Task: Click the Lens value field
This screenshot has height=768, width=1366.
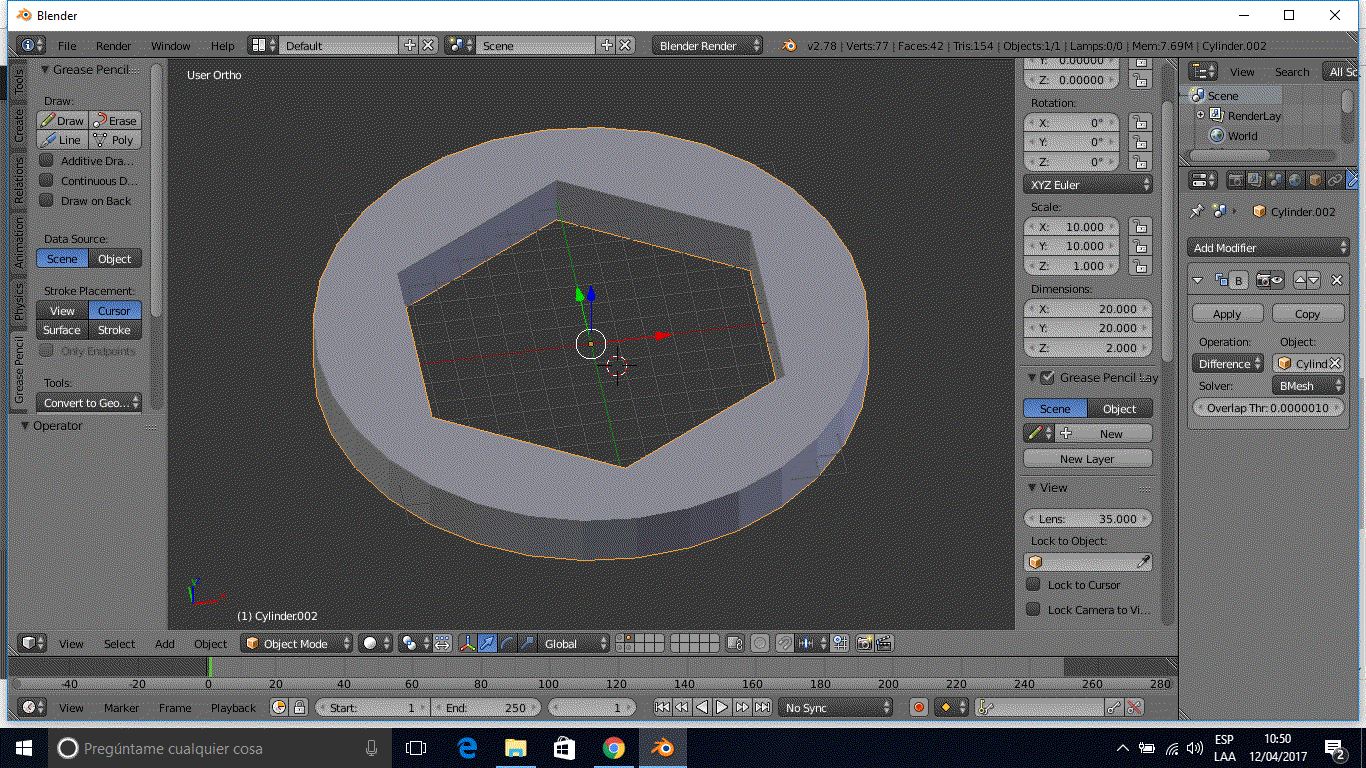Action: [1088, 519]
